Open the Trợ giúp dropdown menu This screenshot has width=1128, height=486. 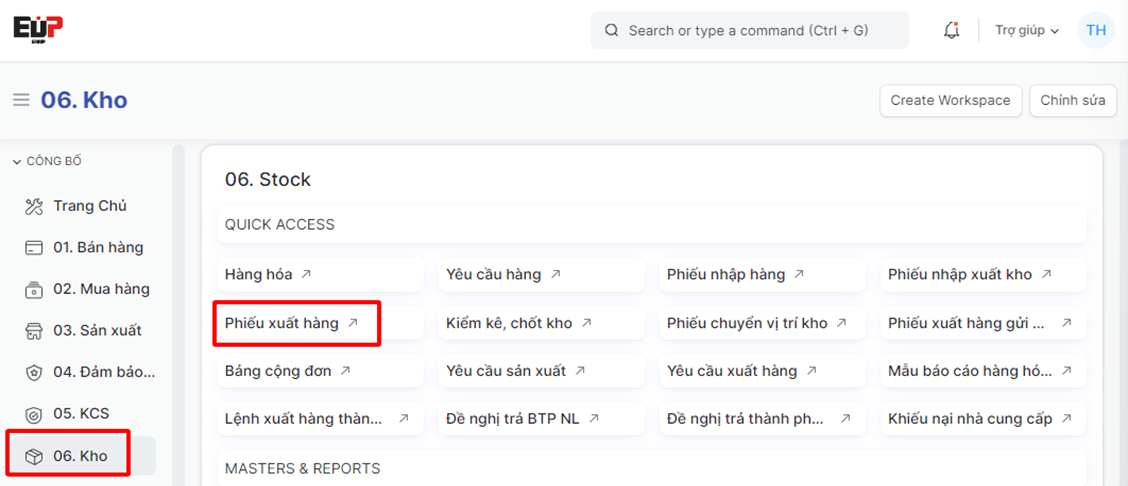point(1026,31)
